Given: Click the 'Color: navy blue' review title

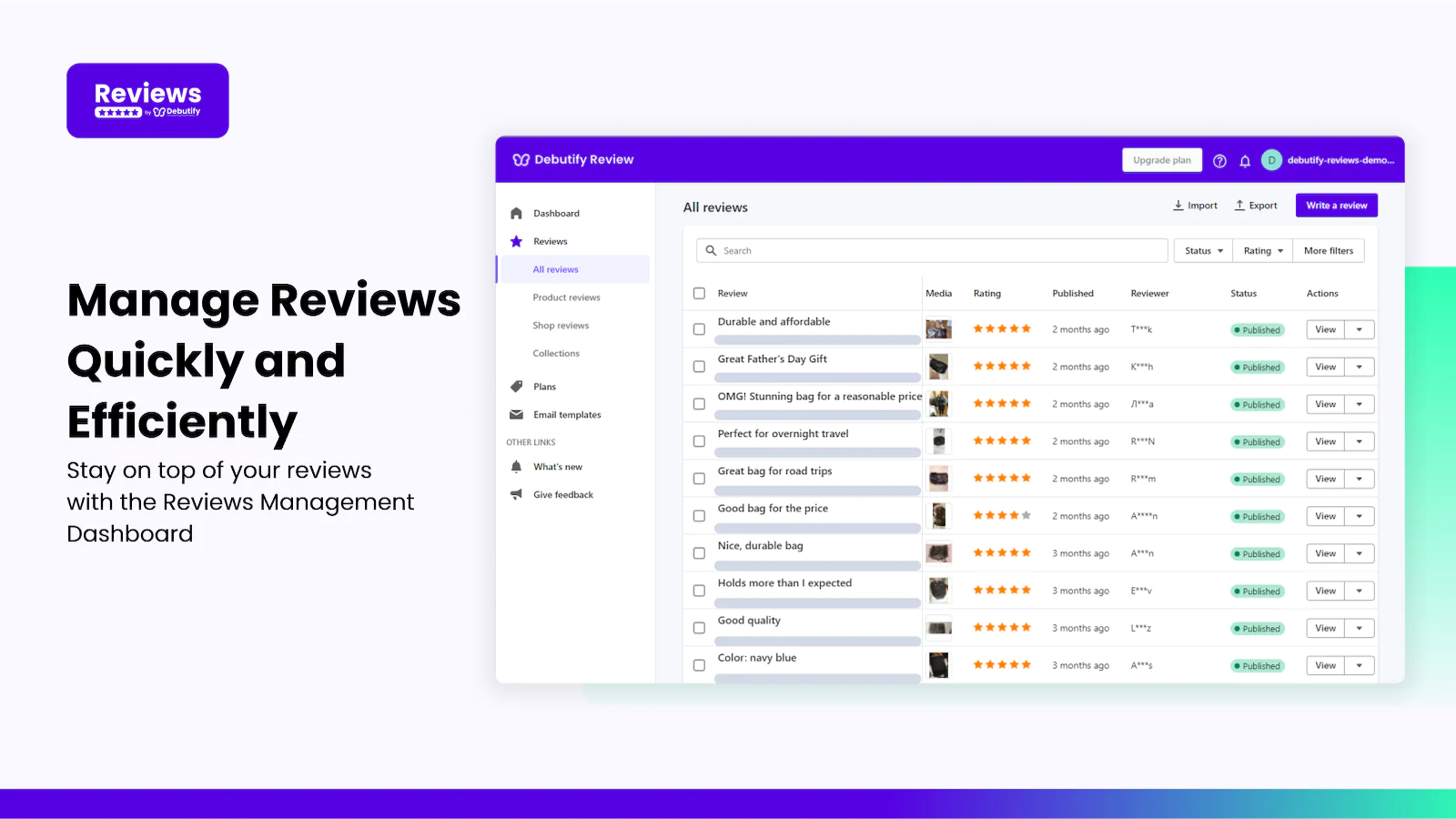Looking at the screenshot, I should pos(757,658).
